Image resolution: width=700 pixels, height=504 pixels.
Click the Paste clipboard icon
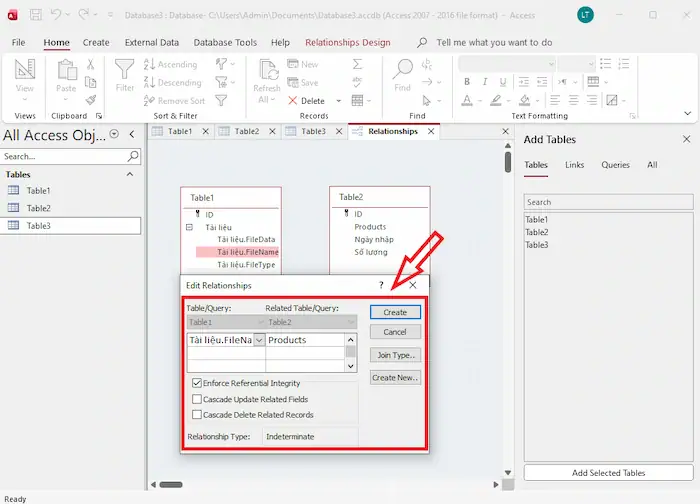[66, 71]
